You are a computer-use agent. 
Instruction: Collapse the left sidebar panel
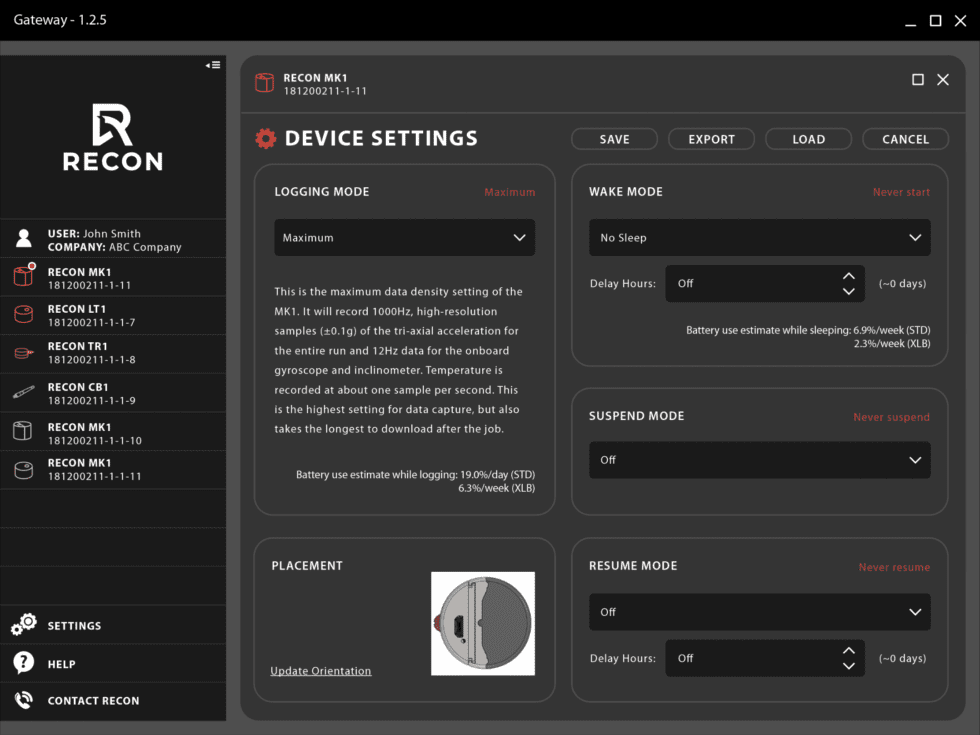pyautogui.click(x=212, y=64)
